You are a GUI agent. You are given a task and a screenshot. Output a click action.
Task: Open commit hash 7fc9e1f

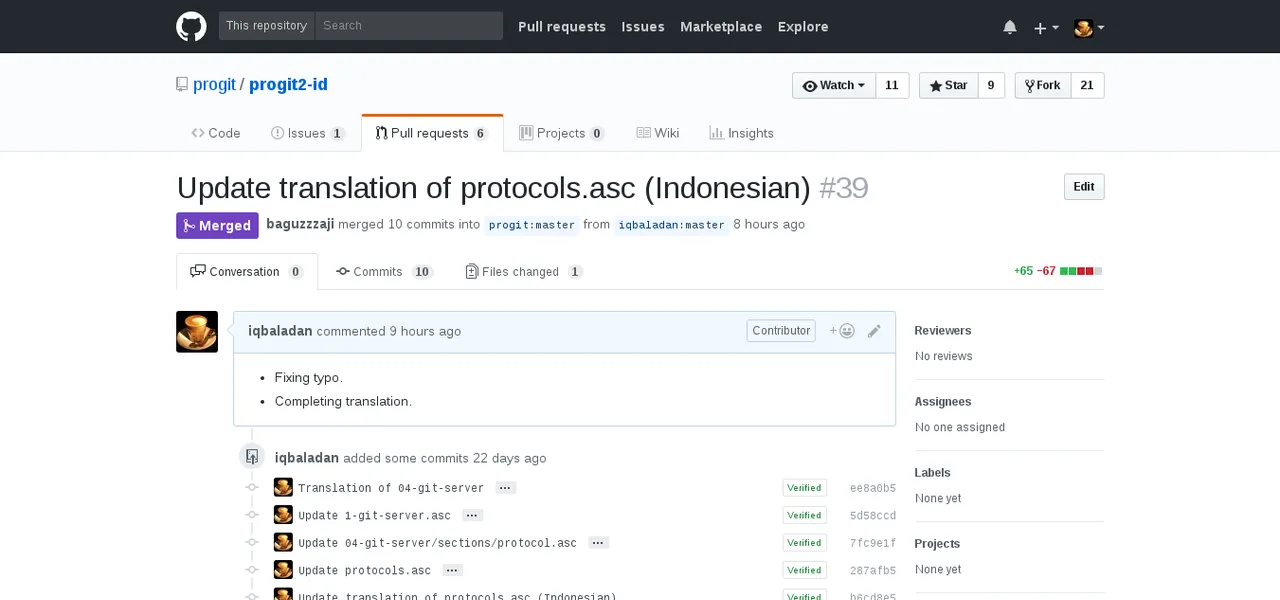pos(873,543)
